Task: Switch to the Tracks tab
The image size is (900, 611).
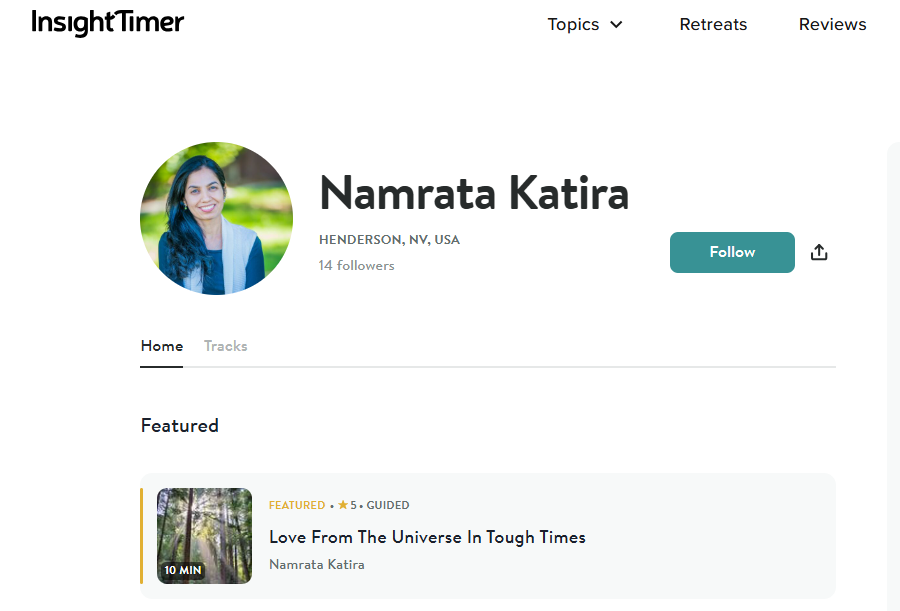Action: [225, 346]
